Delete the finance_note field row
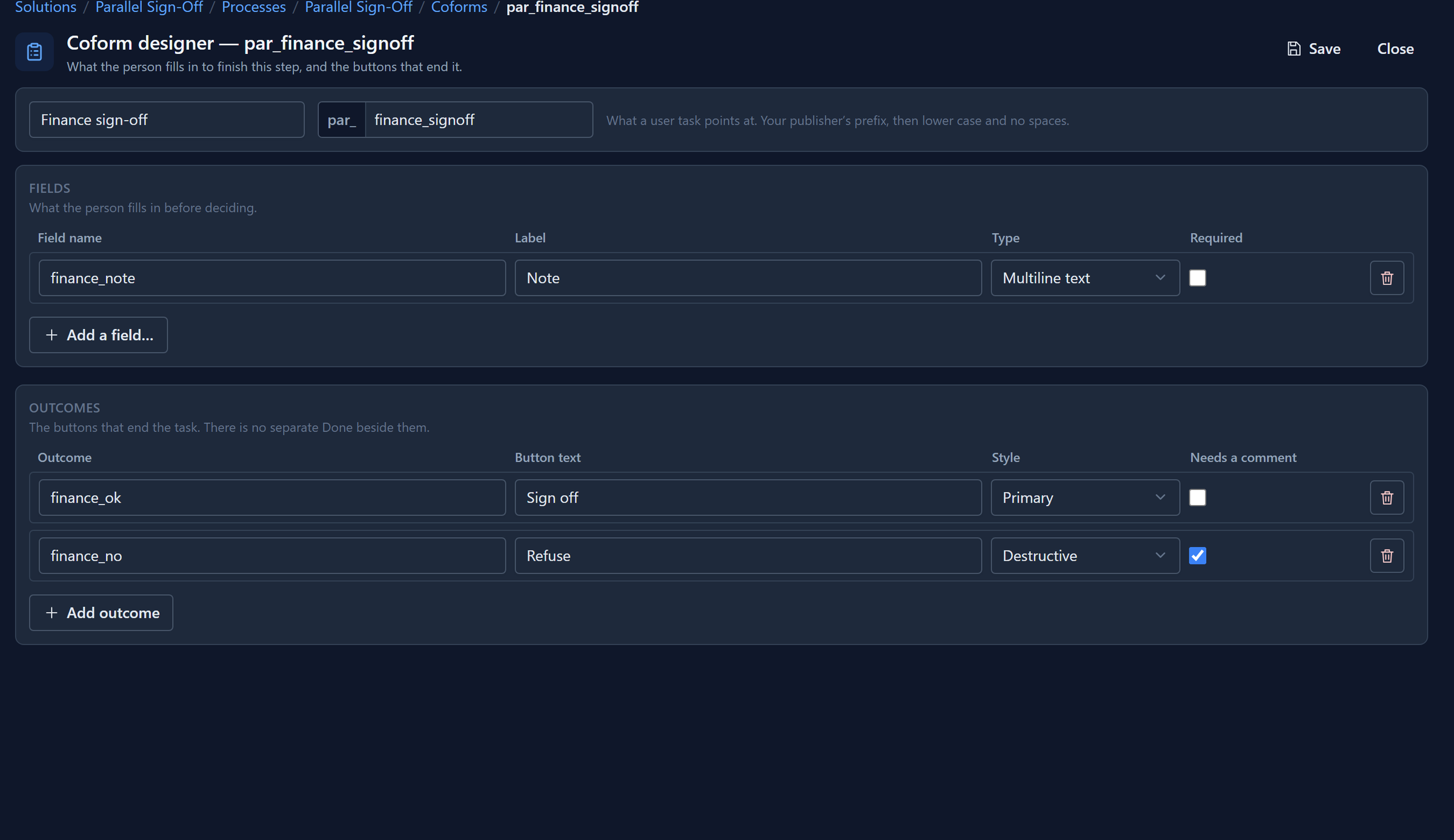Screen dimensions: 1454x840 tap(1387, 278)
